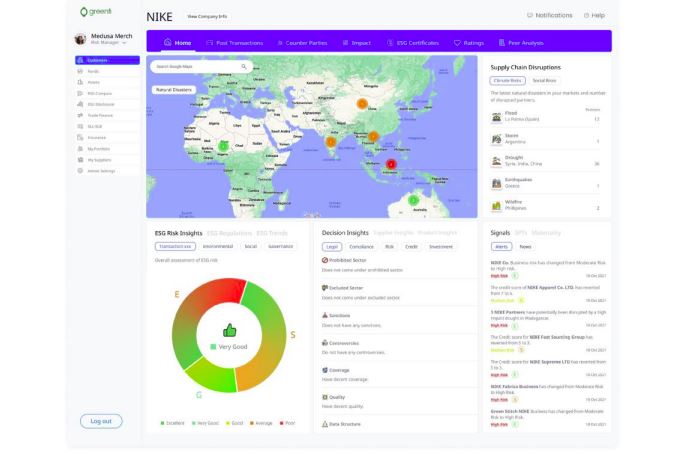The width and height of the screenshot is (677, 452).
Task: Click the Impact icon in navbar
Action: tap(345, 43)
